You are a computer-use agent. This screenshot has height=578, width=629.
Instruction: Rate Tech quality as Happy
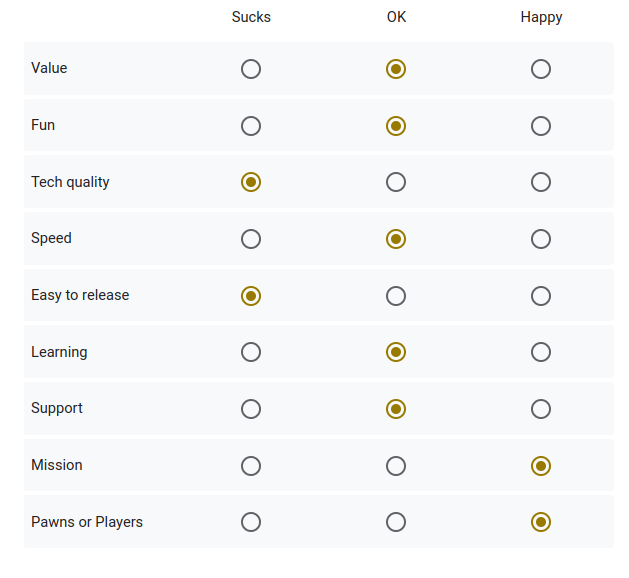pos(541,182)
